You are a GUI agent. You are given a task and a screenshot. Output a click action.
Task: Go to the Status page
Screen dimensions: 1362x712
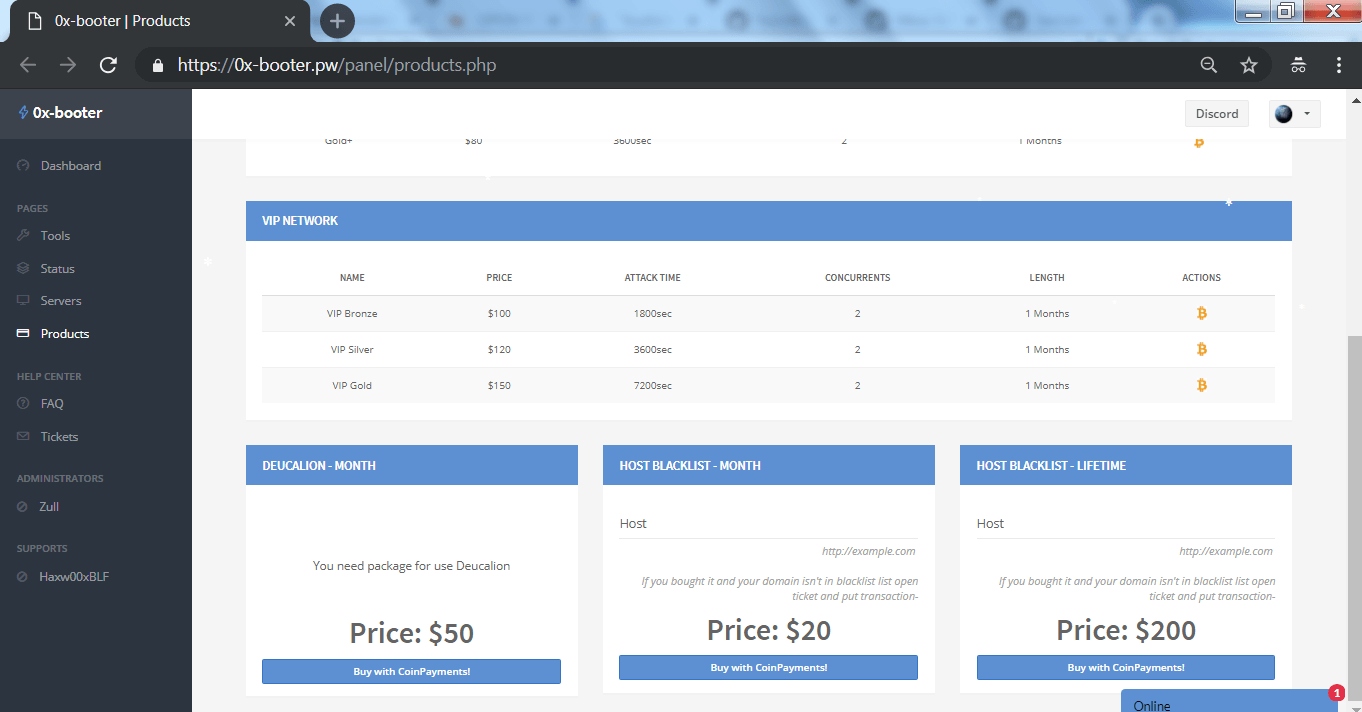[x=57, y=269]
